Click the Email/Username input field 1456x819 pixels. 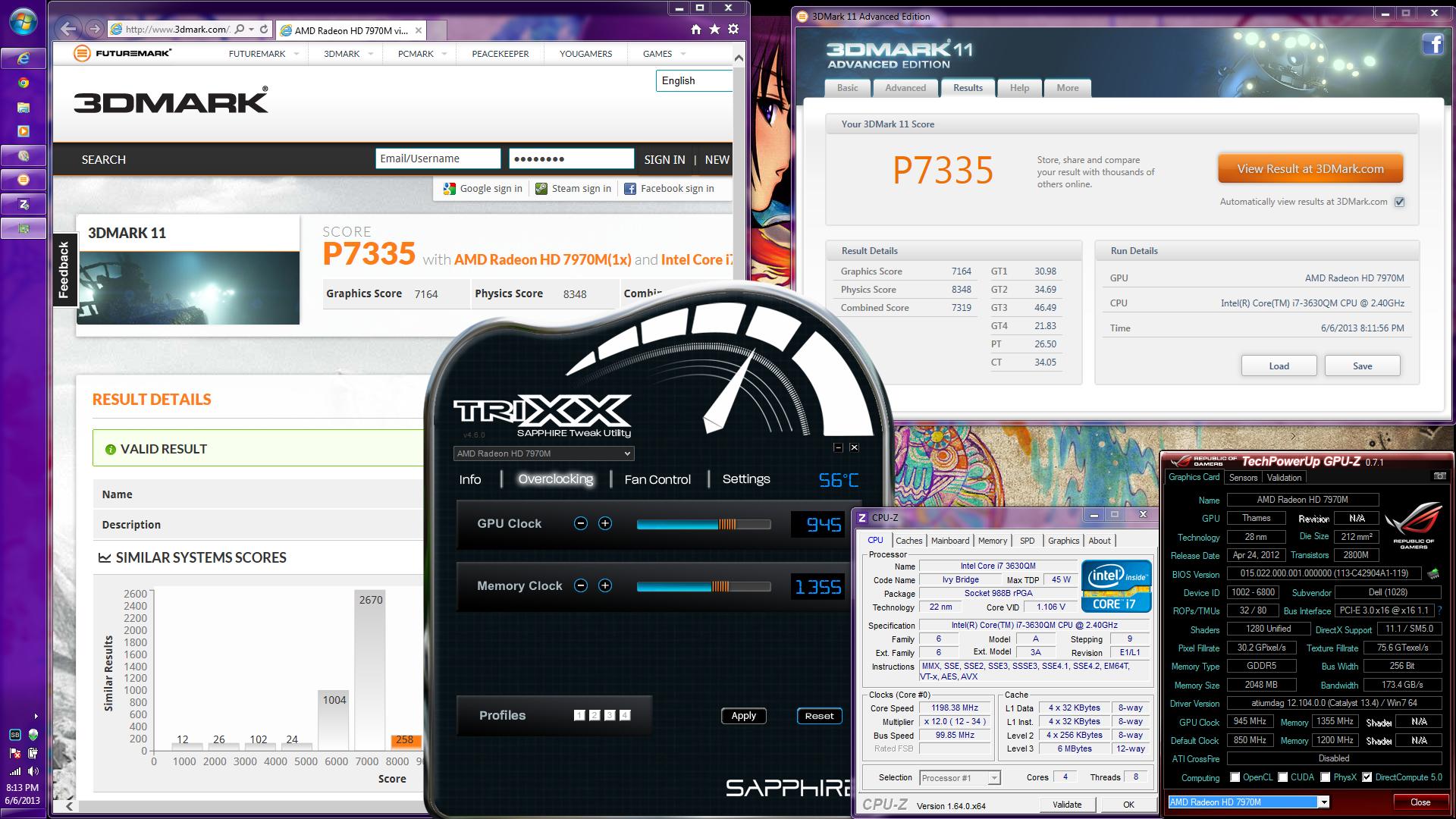438,158
